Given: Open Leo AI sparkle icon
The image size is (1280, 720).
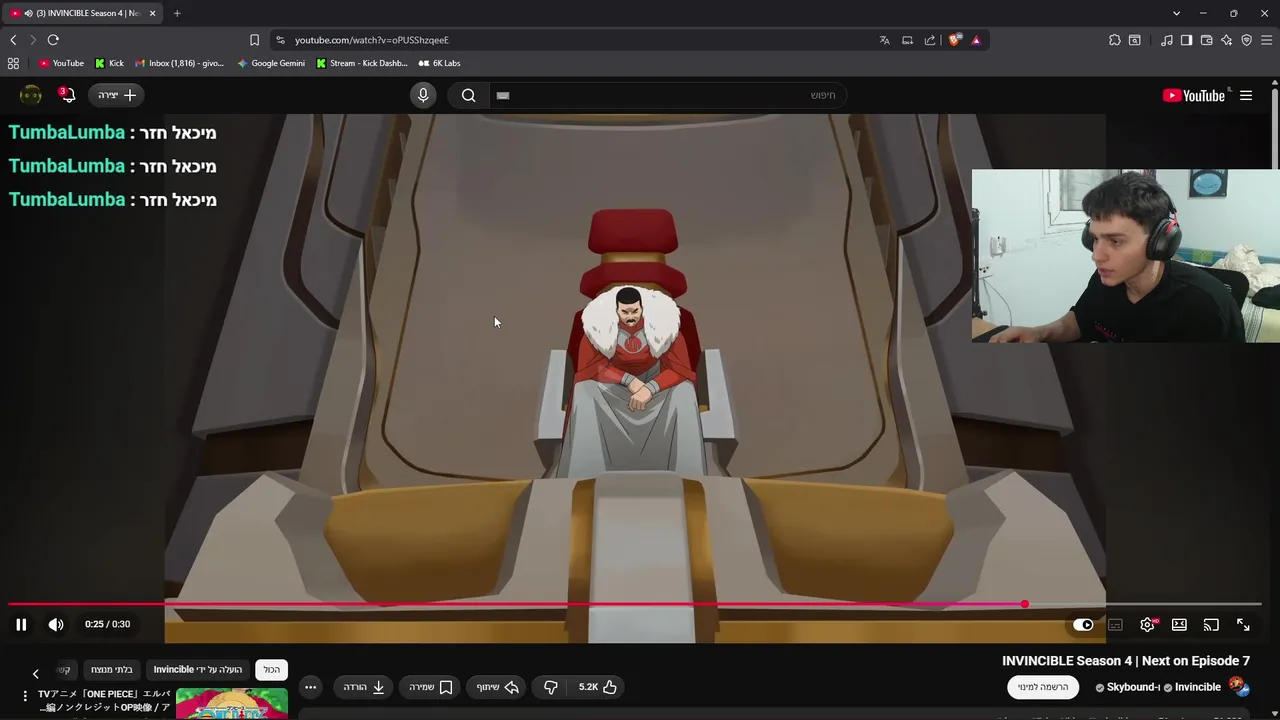Looking at the screenshot, I should pos(1226,40).
